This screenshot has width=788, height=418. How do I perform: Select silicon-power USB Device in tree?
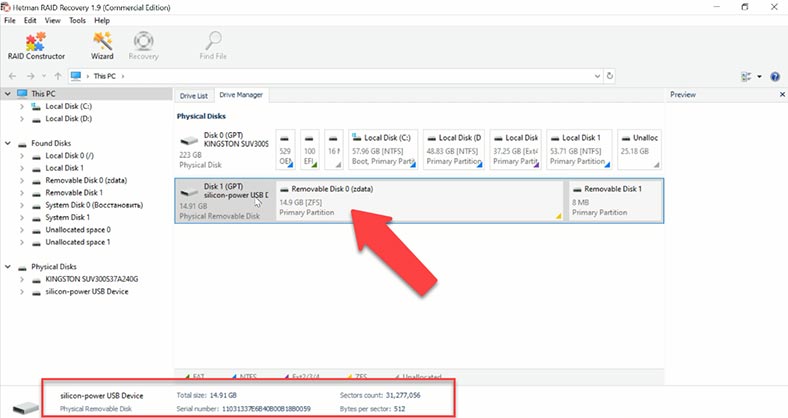pos(86,292)
